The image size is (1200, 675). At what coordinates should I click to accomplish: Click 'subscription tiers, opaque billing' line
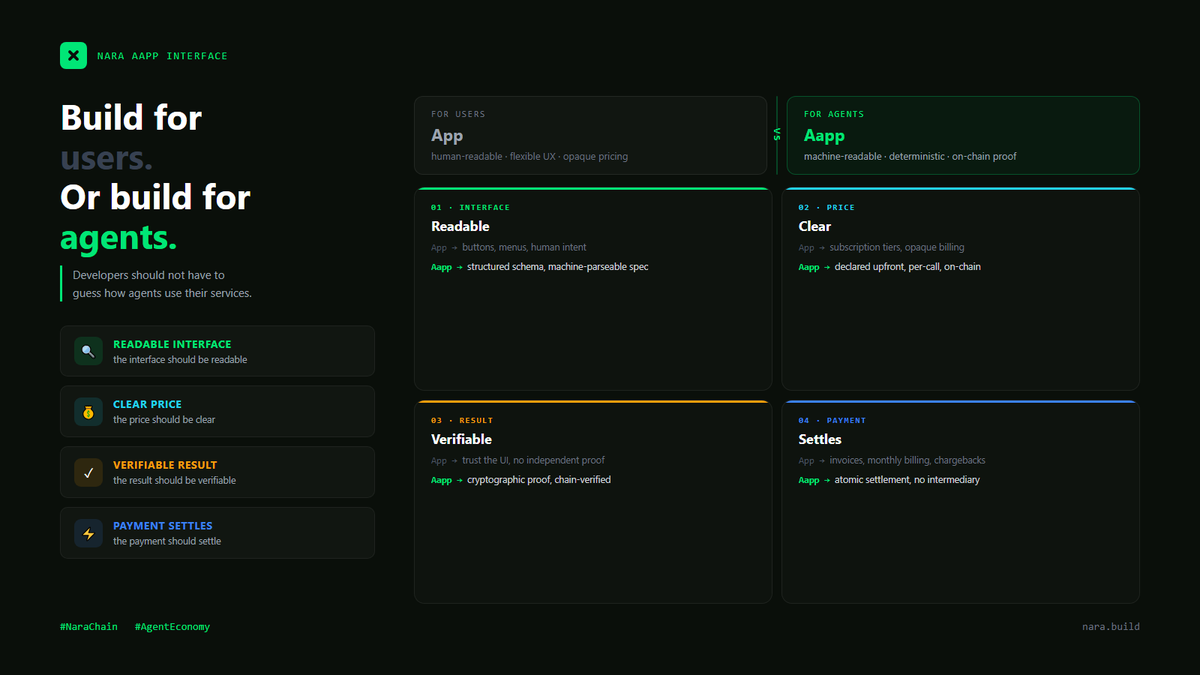(897, 247)
